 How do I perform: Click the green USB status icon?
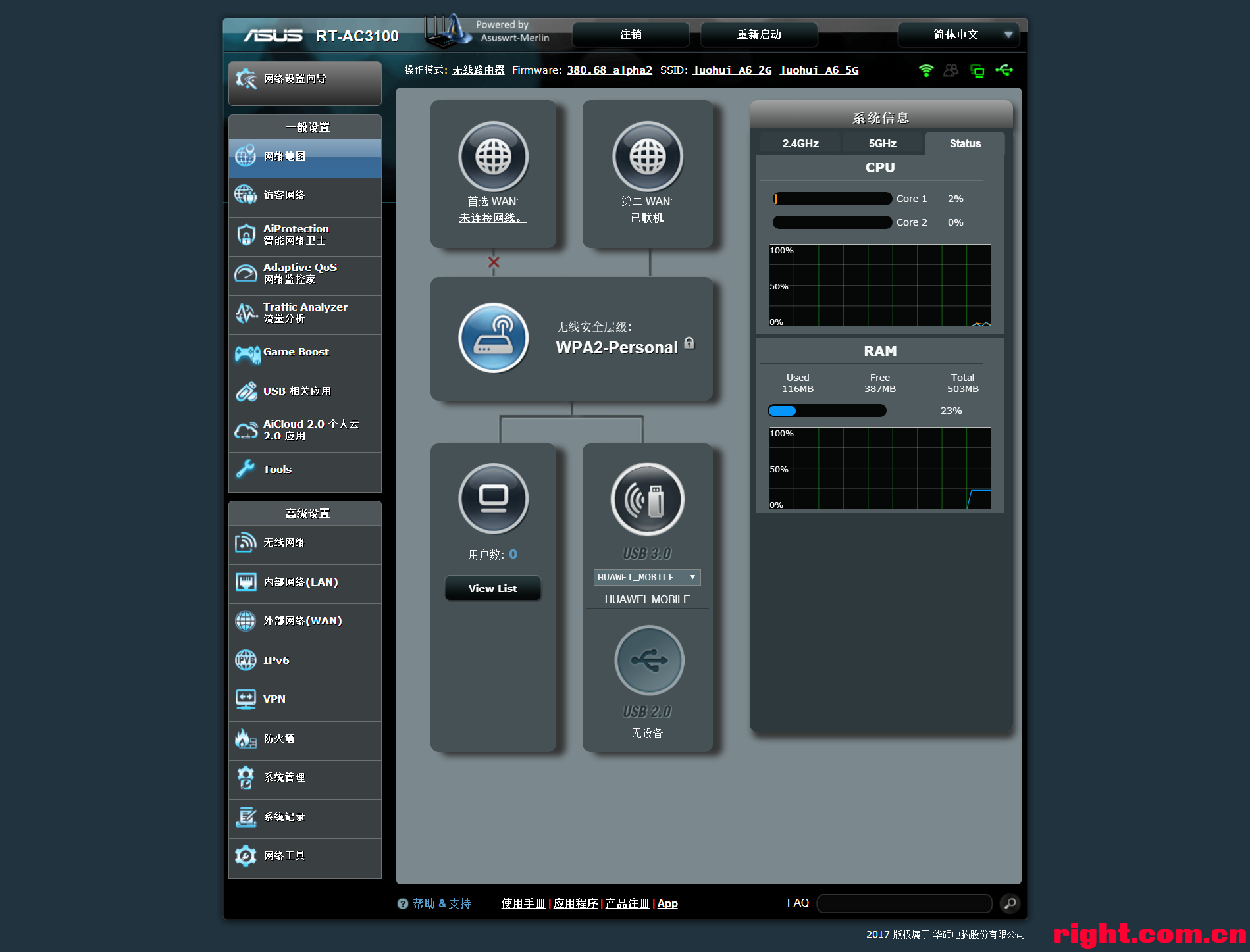point(1004,70)
